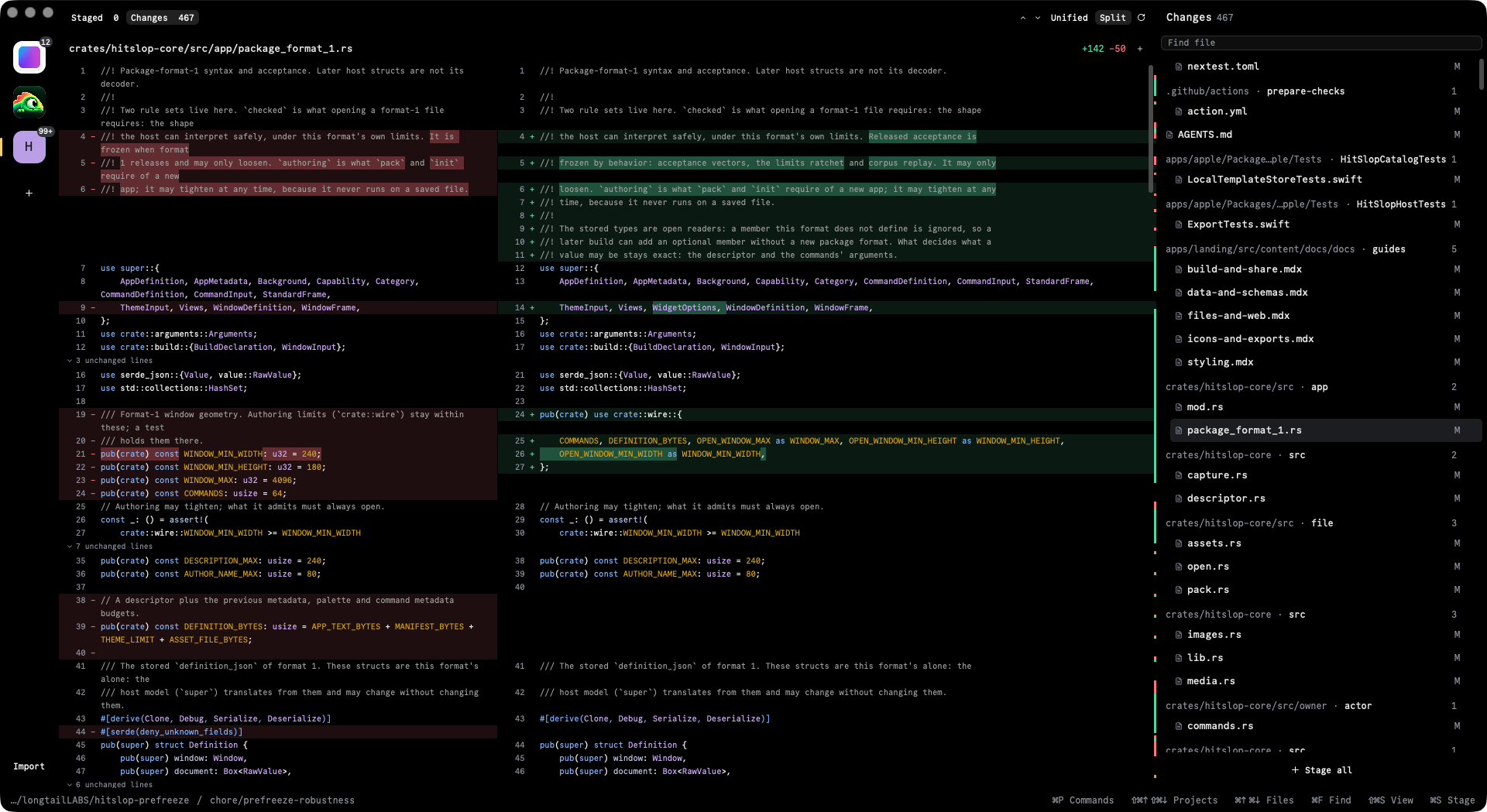The image size is (1487, 812).
Task: Open View from bottom bar
Action: coord(1391,800)
